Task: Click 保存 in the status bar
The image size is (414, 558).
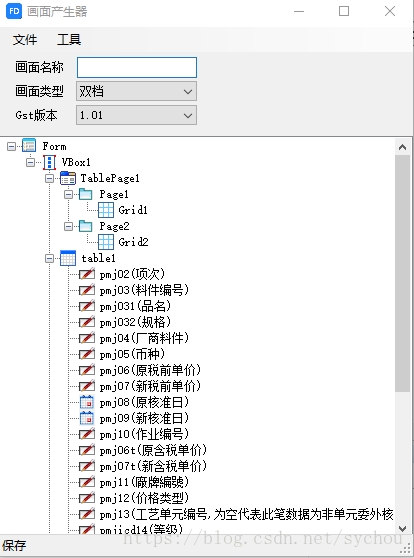Action: (14, 546)
